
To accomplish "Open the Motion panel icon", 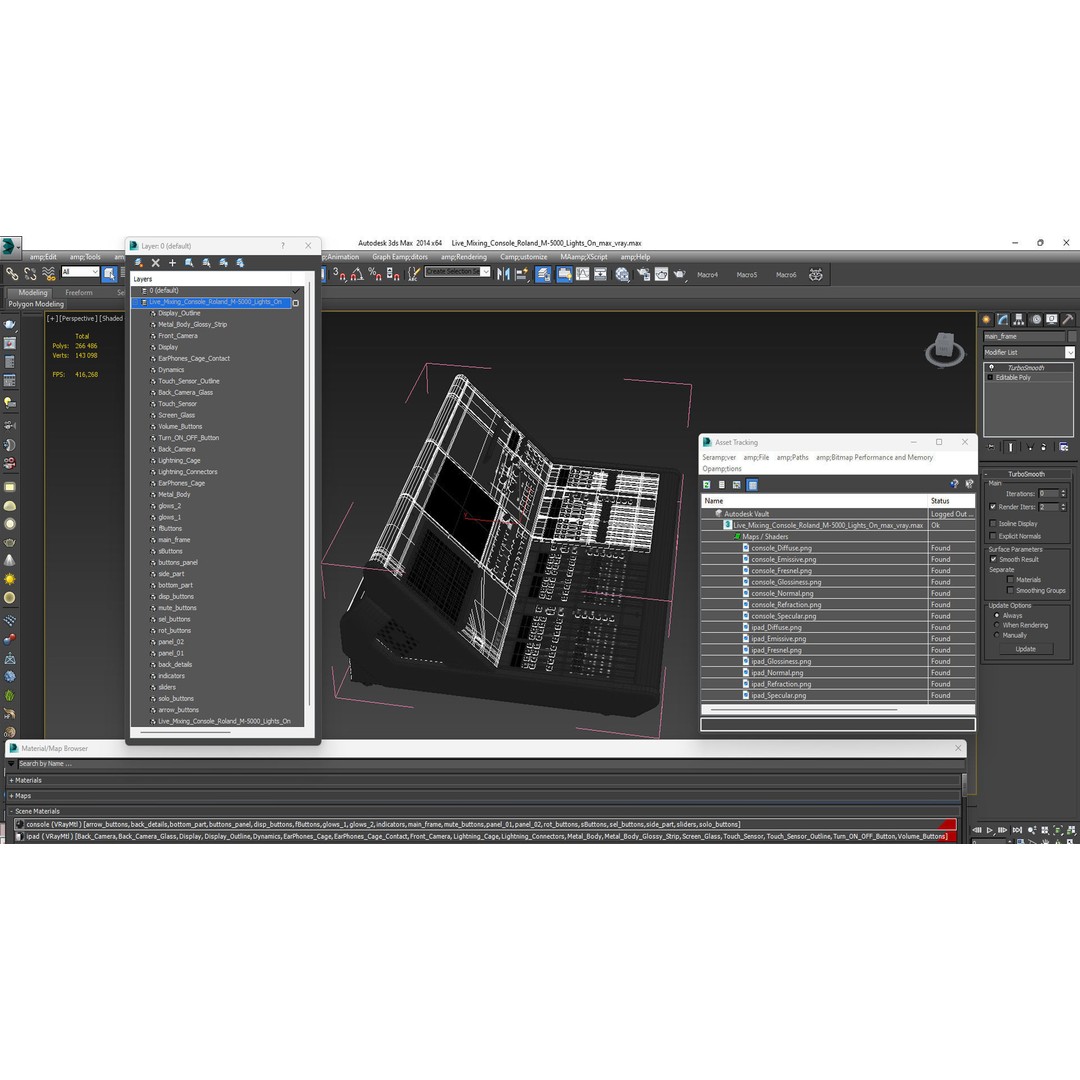I will point(1036,320).
